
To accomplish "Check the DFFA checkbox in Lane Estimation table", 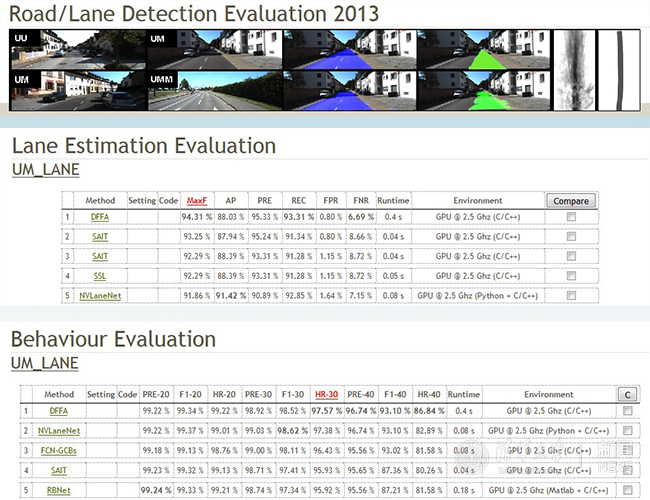I will click(571, 217).
